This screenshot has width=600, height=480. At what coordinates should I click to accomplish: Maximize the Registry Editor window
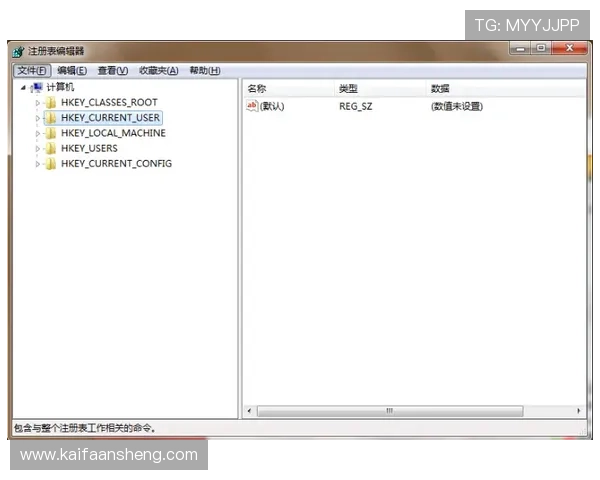pyautogui.click(x=541, y=48)
